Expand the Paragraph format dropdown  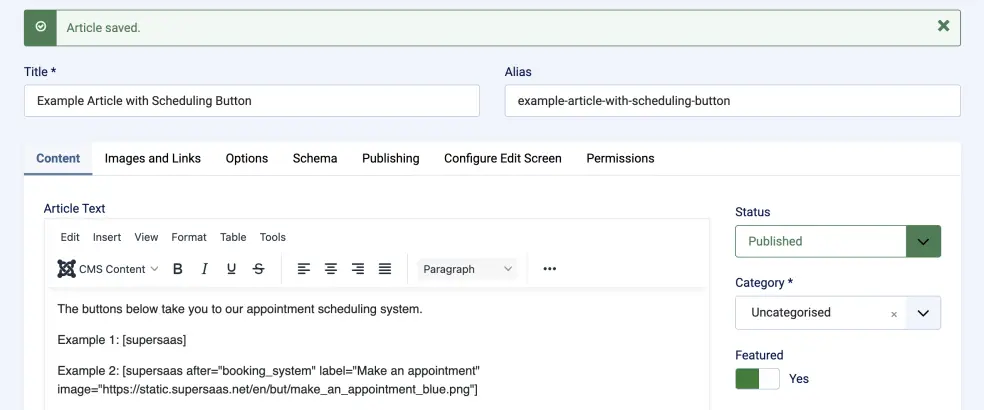(x=467, y=269)
